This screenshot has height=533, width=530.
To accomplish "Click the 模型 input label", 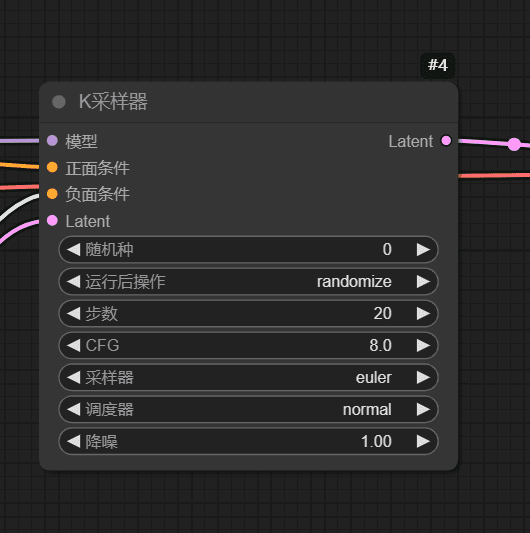I will pos(81,141).
